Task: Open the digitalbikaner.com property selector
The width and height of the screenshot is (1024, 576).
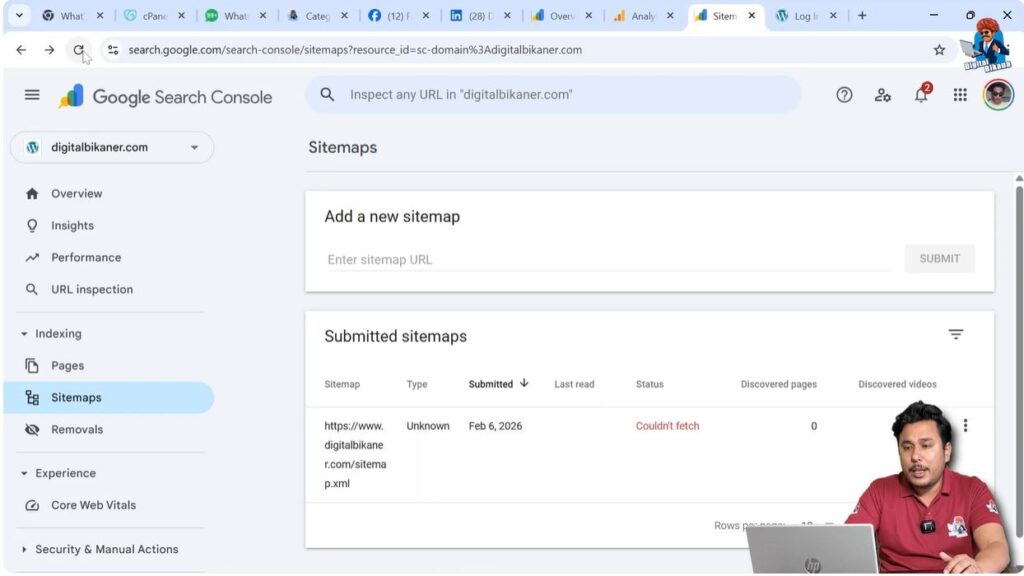Action: tap(111, 146)
